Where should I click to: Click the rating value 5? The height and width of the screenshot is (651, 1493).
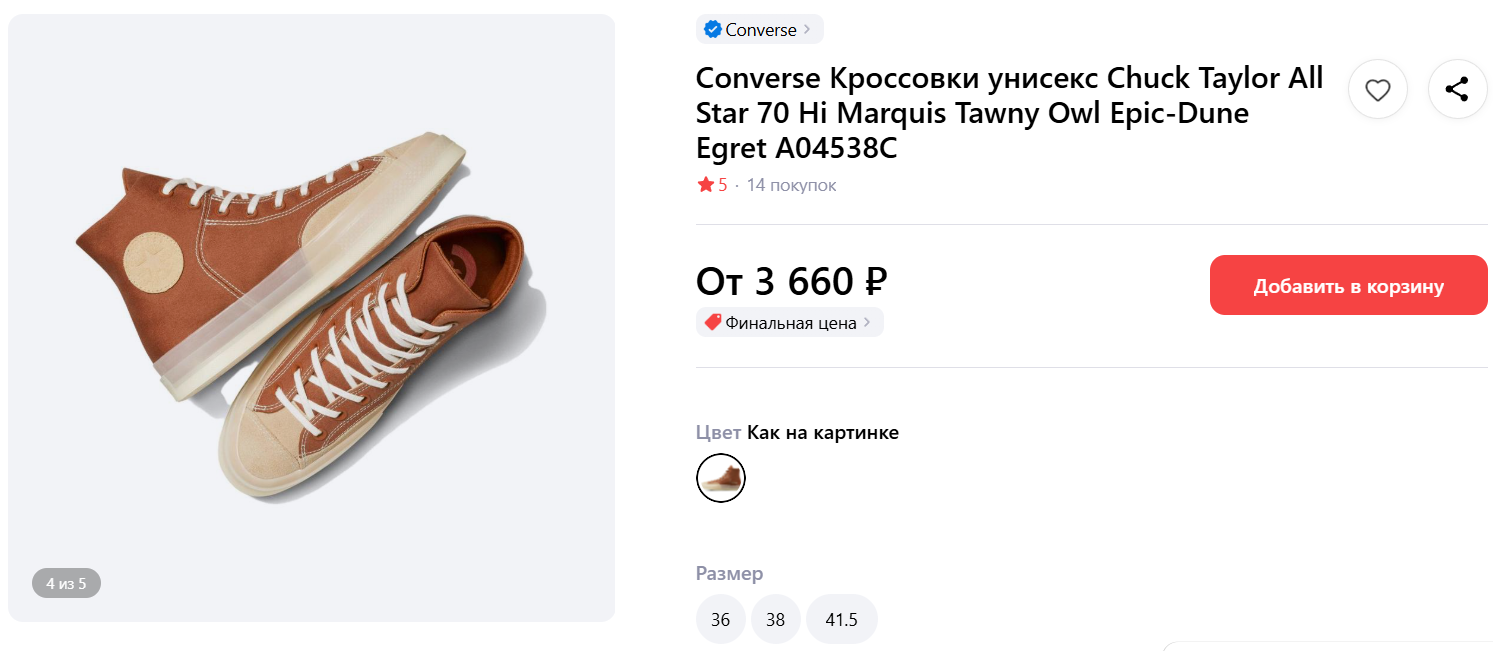click(723, 185)
